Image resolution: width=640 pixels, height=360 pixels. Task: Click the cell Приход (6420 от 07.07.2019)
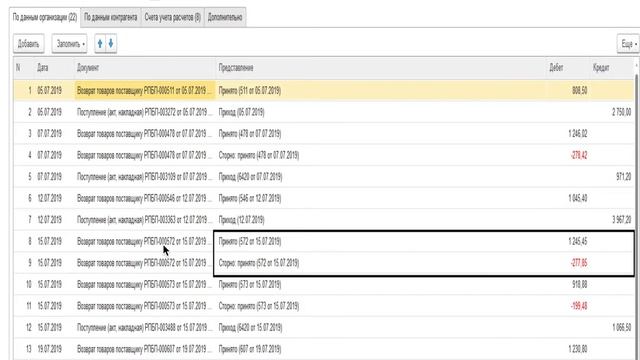click(x=250, y=177)
